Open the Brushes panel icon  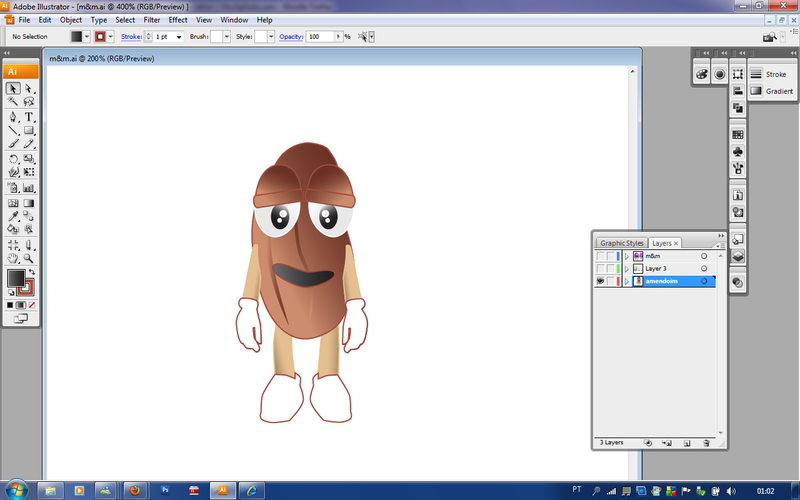point(738,168)
